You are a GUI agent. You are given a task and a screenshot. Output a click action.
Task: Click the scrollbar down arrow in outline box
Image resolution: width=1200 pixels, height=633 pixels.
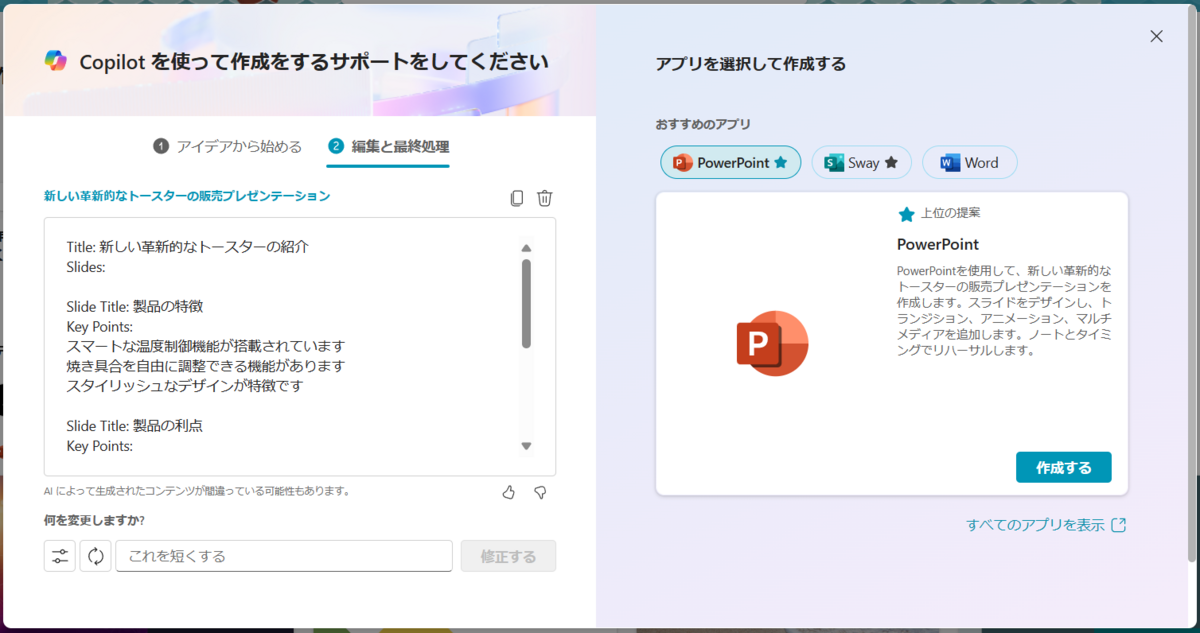526,446
